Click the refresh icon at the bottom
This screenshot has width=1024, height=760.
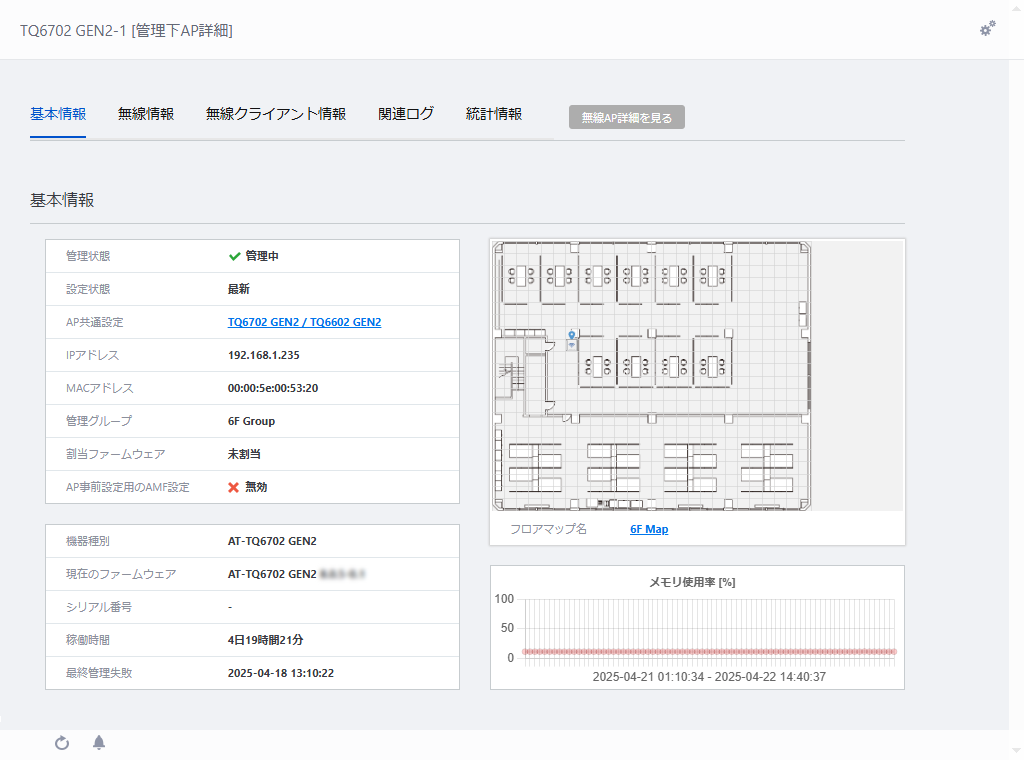[x=62, y=742]
